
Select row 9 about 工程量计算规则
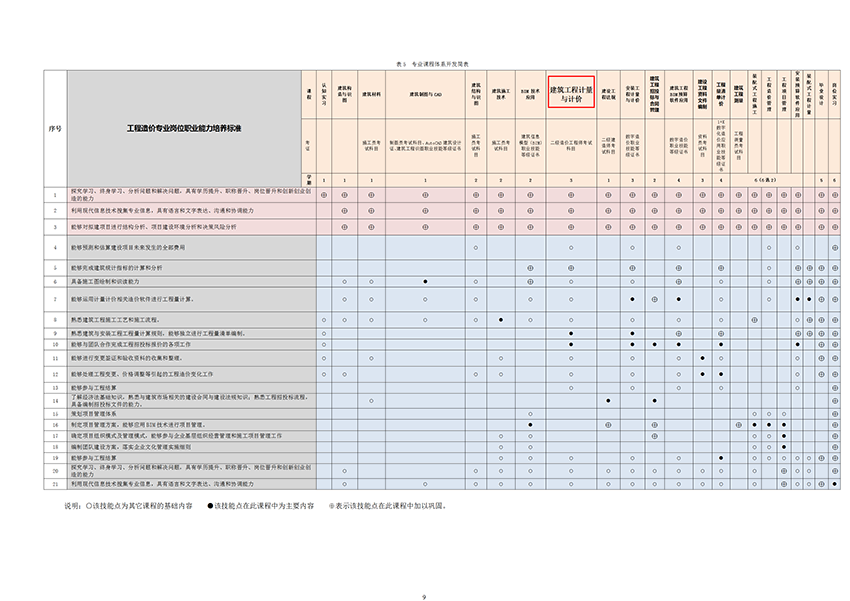coord(158,333)
